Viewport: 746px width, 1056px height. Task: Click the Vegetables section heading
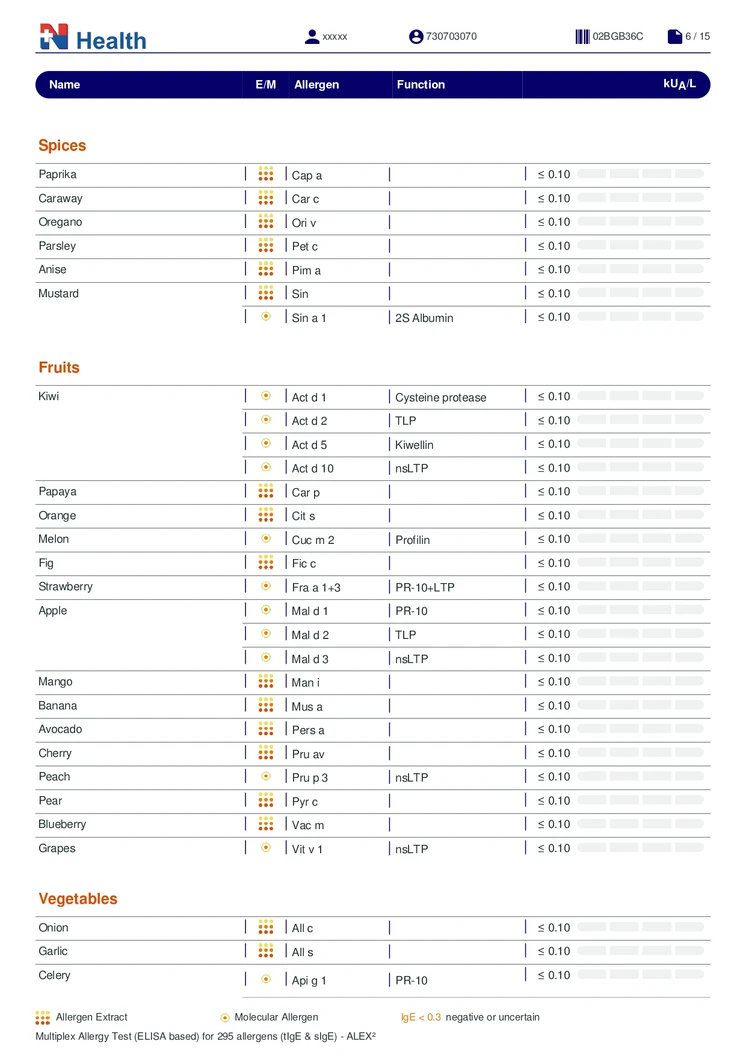[x=78, y=899]
